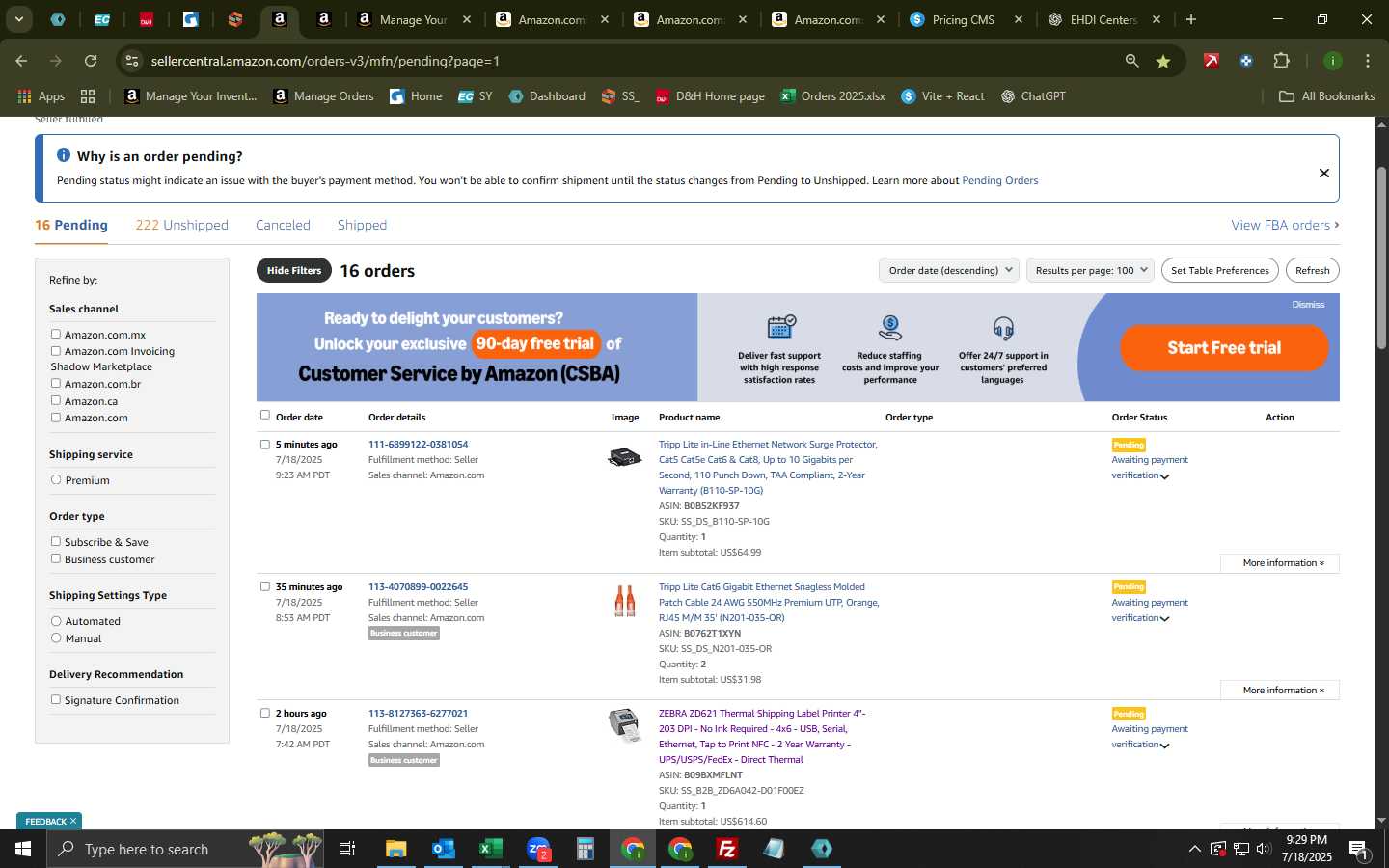
Task: Open FileZilla from taskbar
Action: click(726, 849)
